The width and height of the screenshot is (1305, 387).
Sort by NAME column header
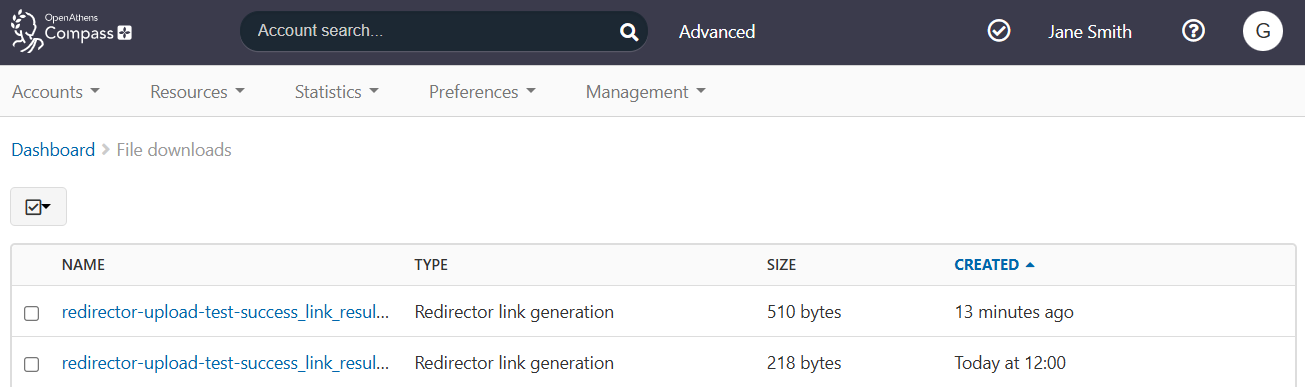[83, 265]
